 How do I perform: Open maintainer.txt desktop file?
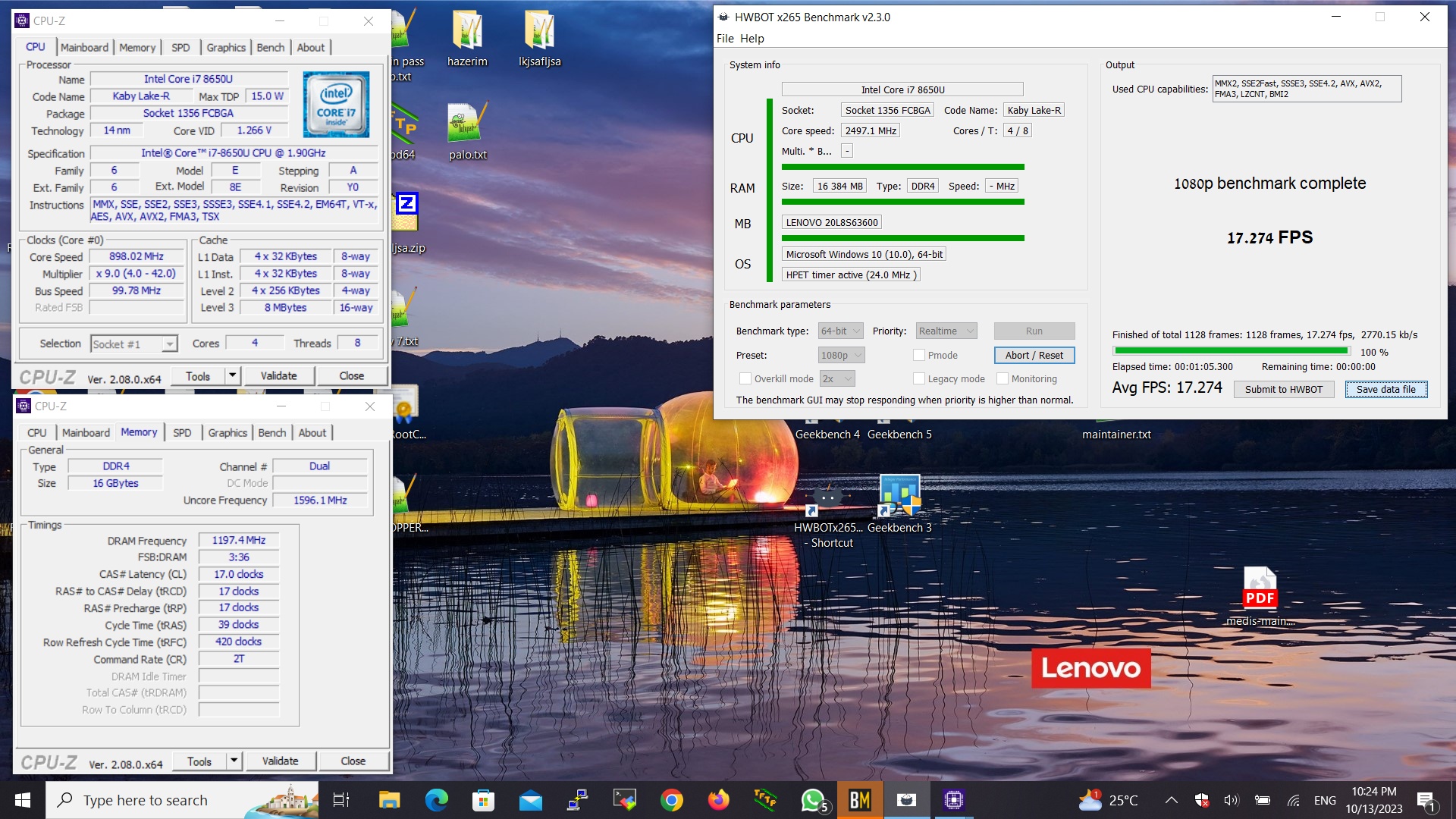(x=1116, y=434)
